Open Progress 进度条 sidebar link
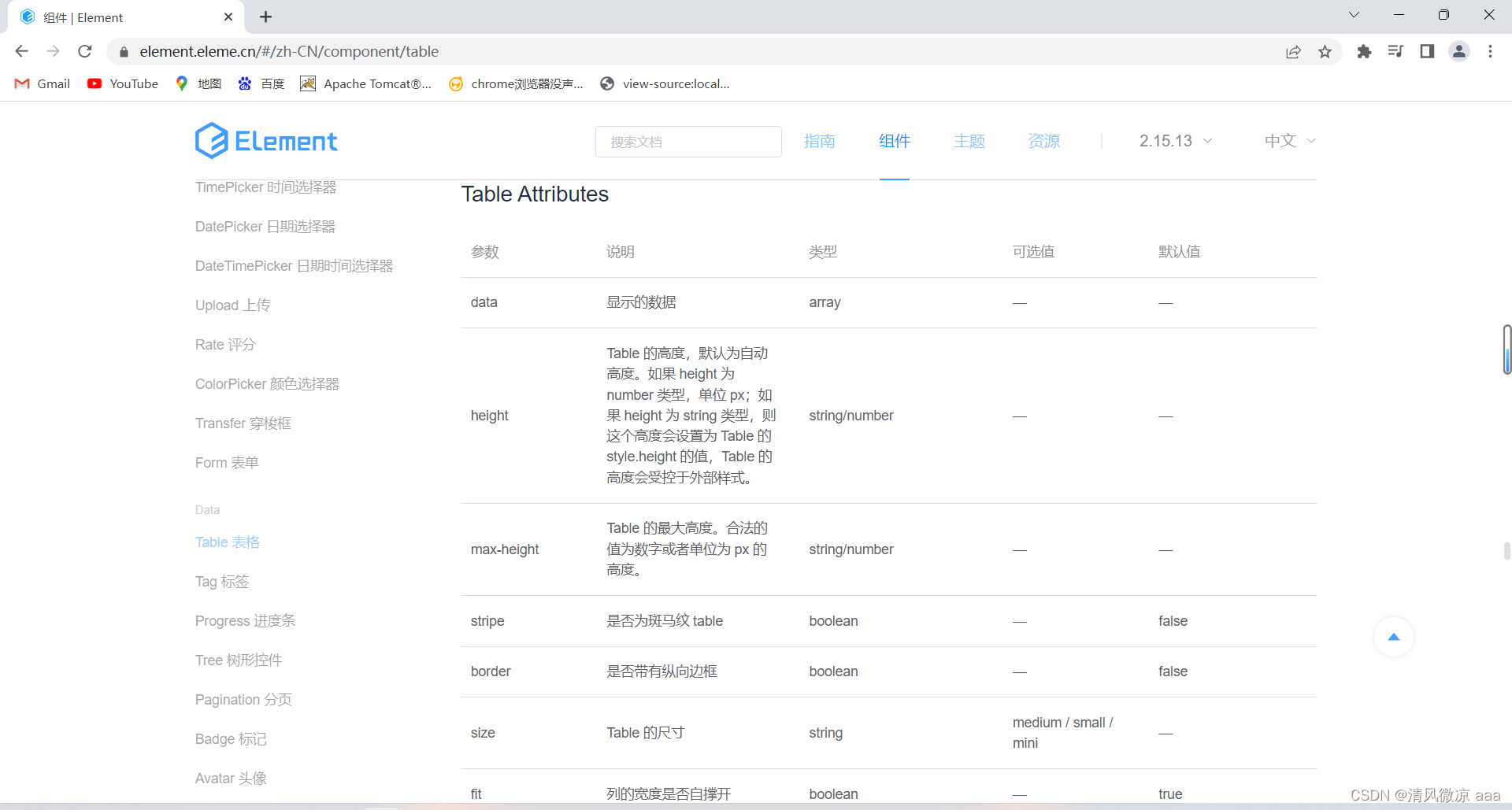1512x810 pixels. pos(246,621)
